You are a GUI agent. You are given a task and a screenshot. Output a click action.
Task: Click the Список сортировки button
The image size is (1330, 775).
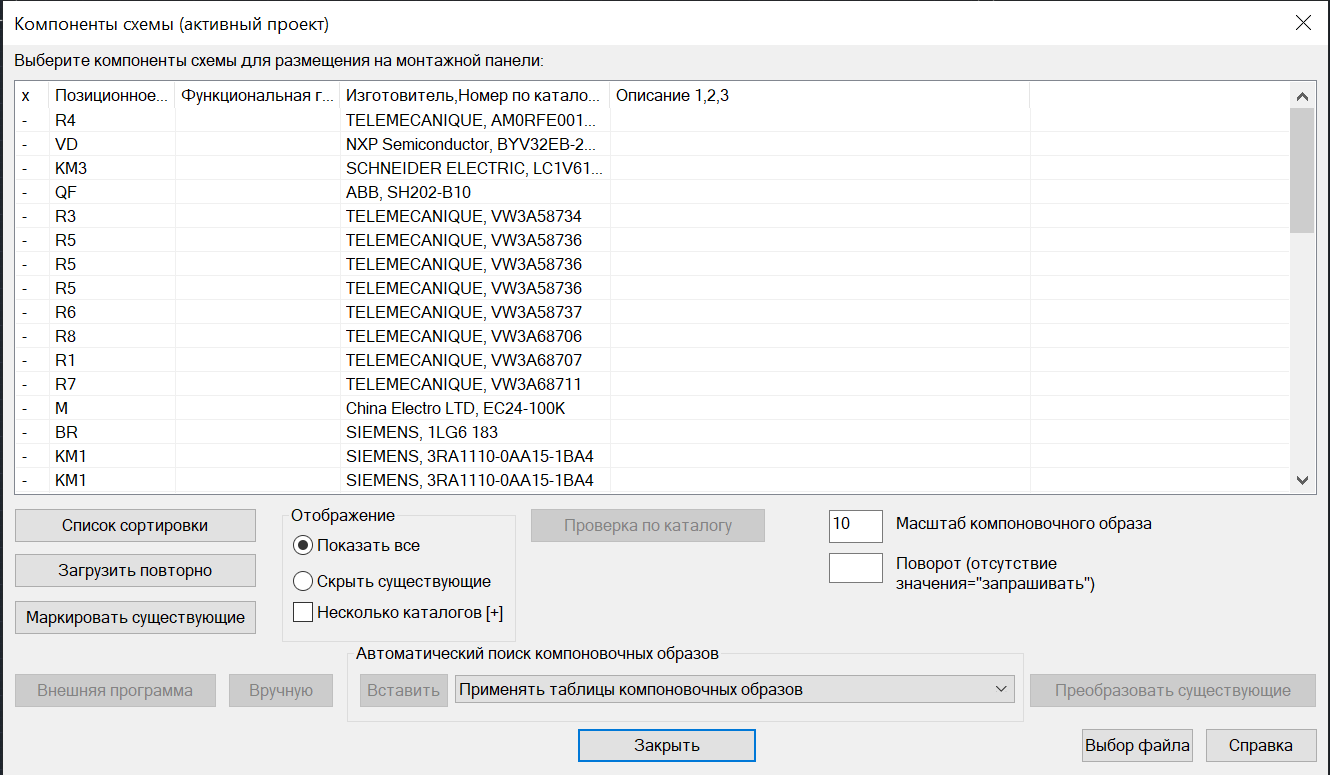135,525
